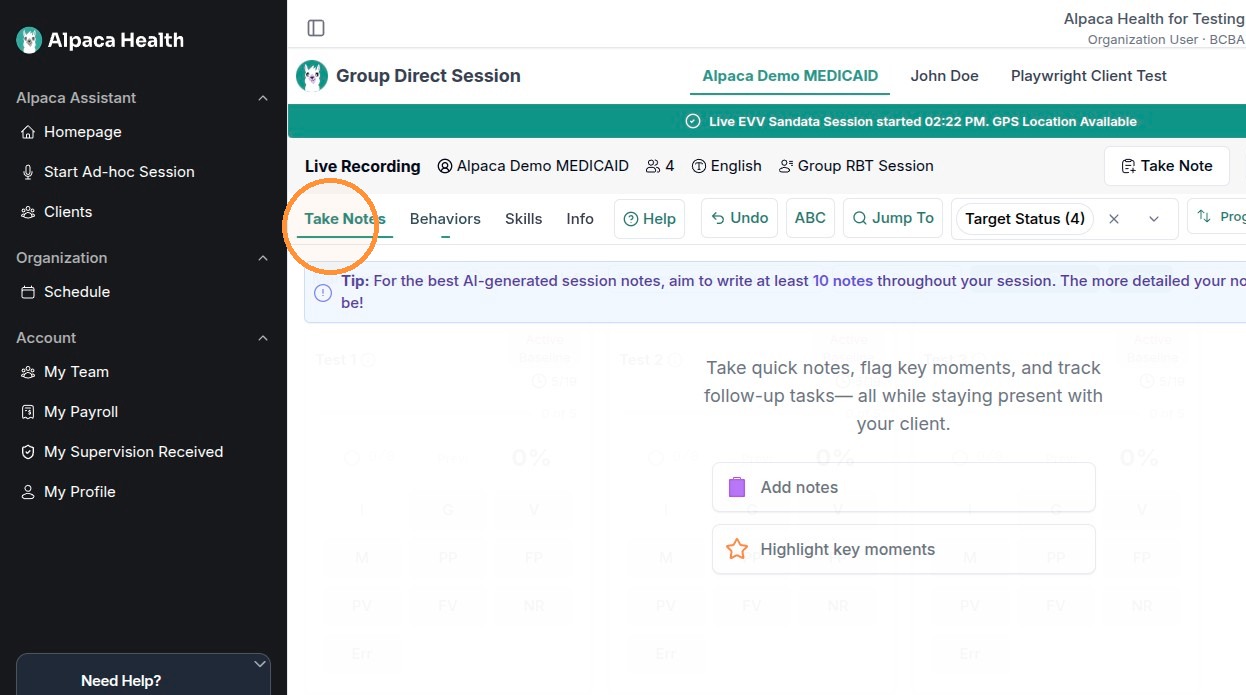The image size is (1246, 695).
Task: Open the Schedule sidebar item
Action: click(x=76, y=292)
